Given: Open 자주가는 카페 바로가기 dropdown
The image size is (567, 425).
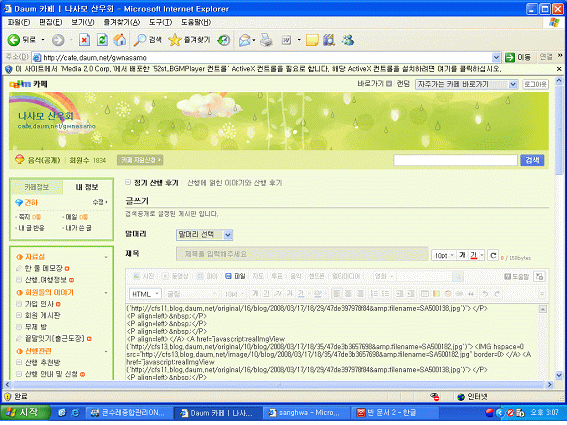Looking at the screenshot, I should (x=466, y=84).
